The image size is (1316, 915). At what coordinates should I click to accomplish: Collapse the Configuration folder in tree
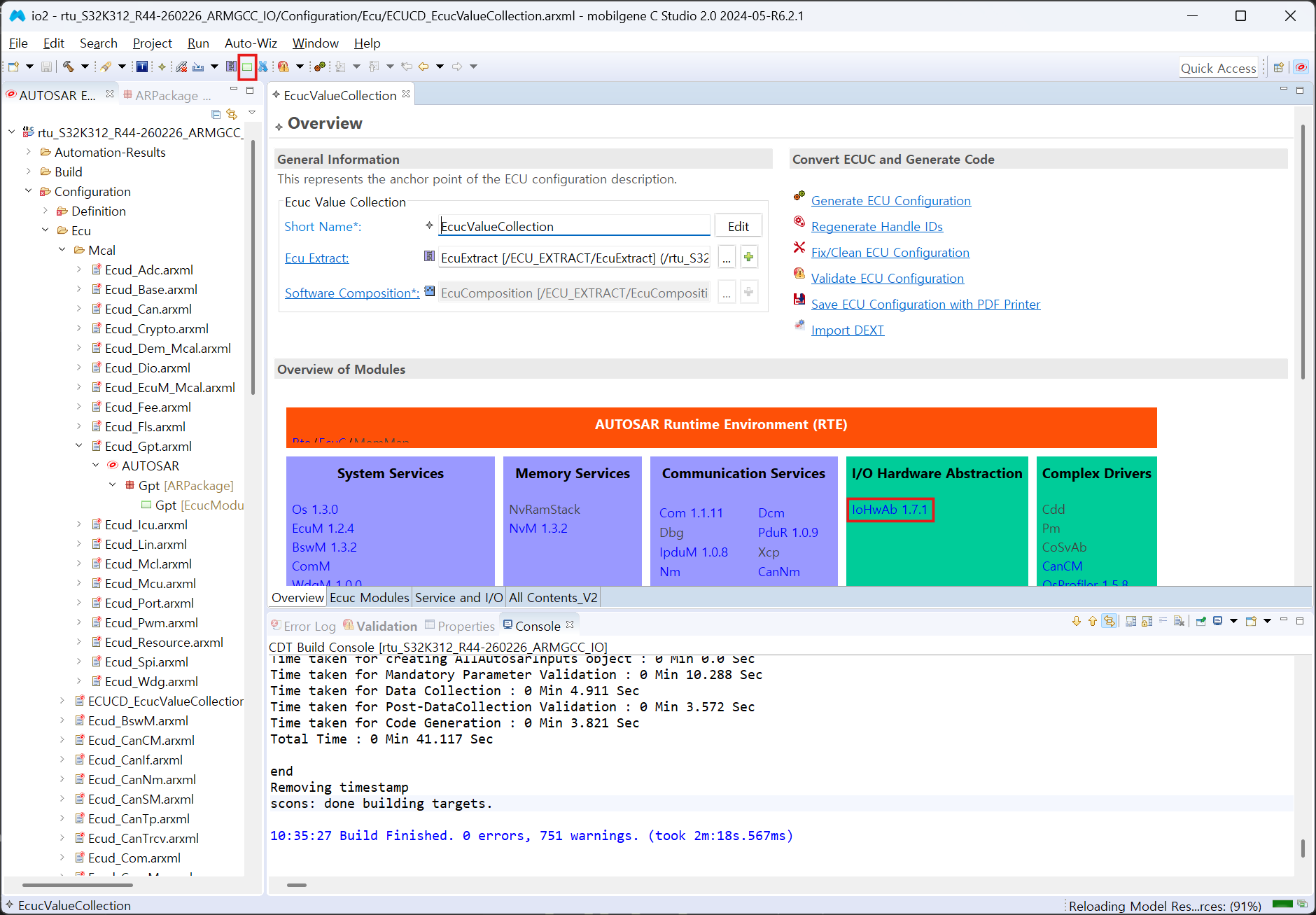pyautogui.click(x=28, y=191)
